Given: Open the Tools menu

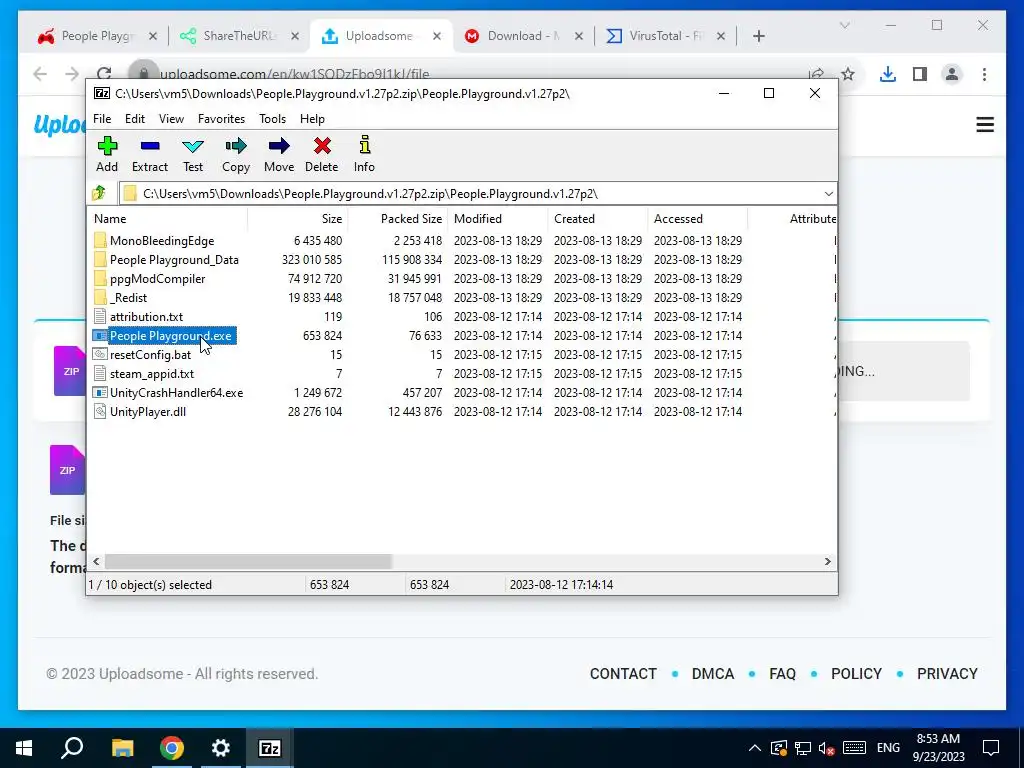Looking at the screenshot, I should [x=272, y=119].
